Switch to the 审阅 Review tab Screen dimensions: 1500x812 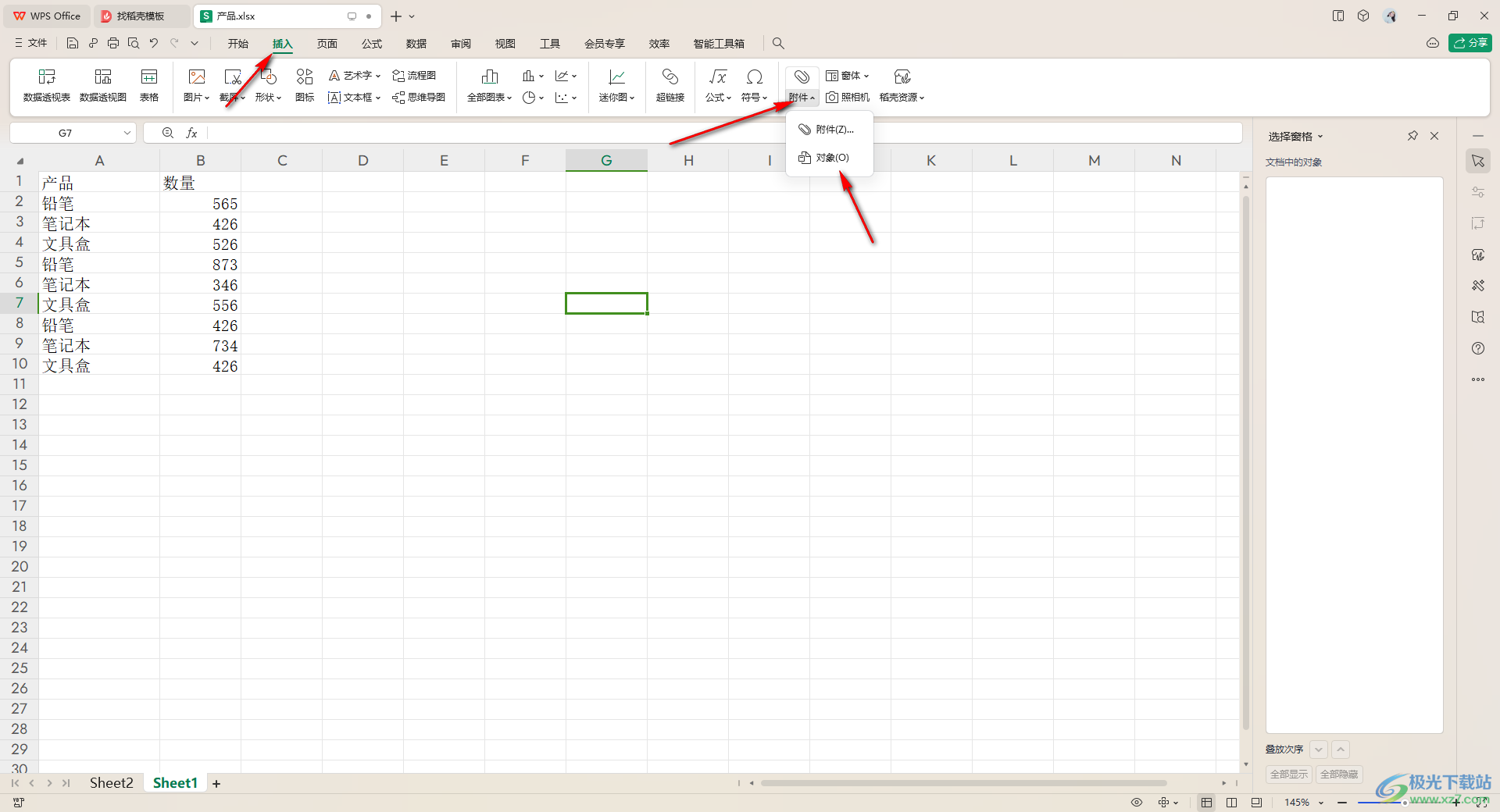tap(461, 44)
